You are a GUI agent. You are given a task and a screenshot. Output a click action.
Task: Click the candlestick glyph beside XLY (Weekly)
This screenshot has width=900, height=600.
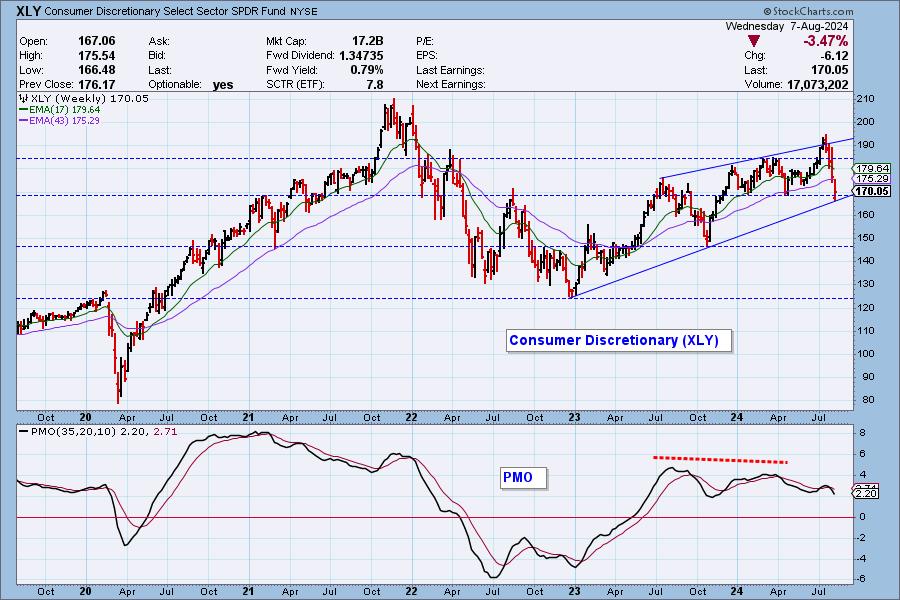(x=24, y=99)
